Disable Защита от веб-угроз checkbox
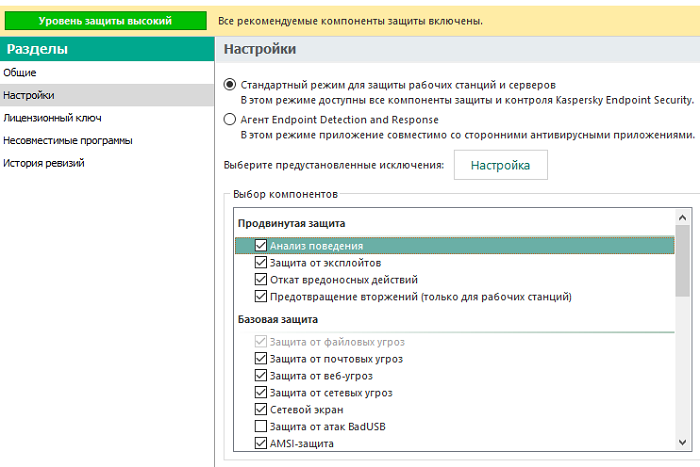700x467 pixels. pos(261,375)
